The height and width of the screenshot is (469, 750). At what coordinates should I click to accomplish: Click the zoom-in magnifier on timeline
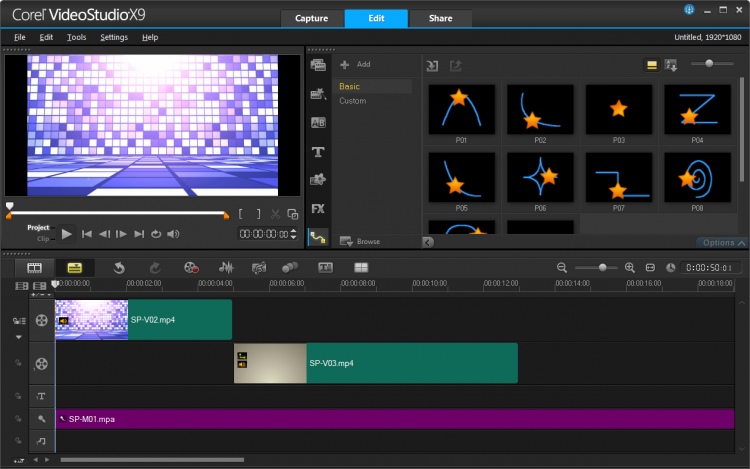click(630, 268)
